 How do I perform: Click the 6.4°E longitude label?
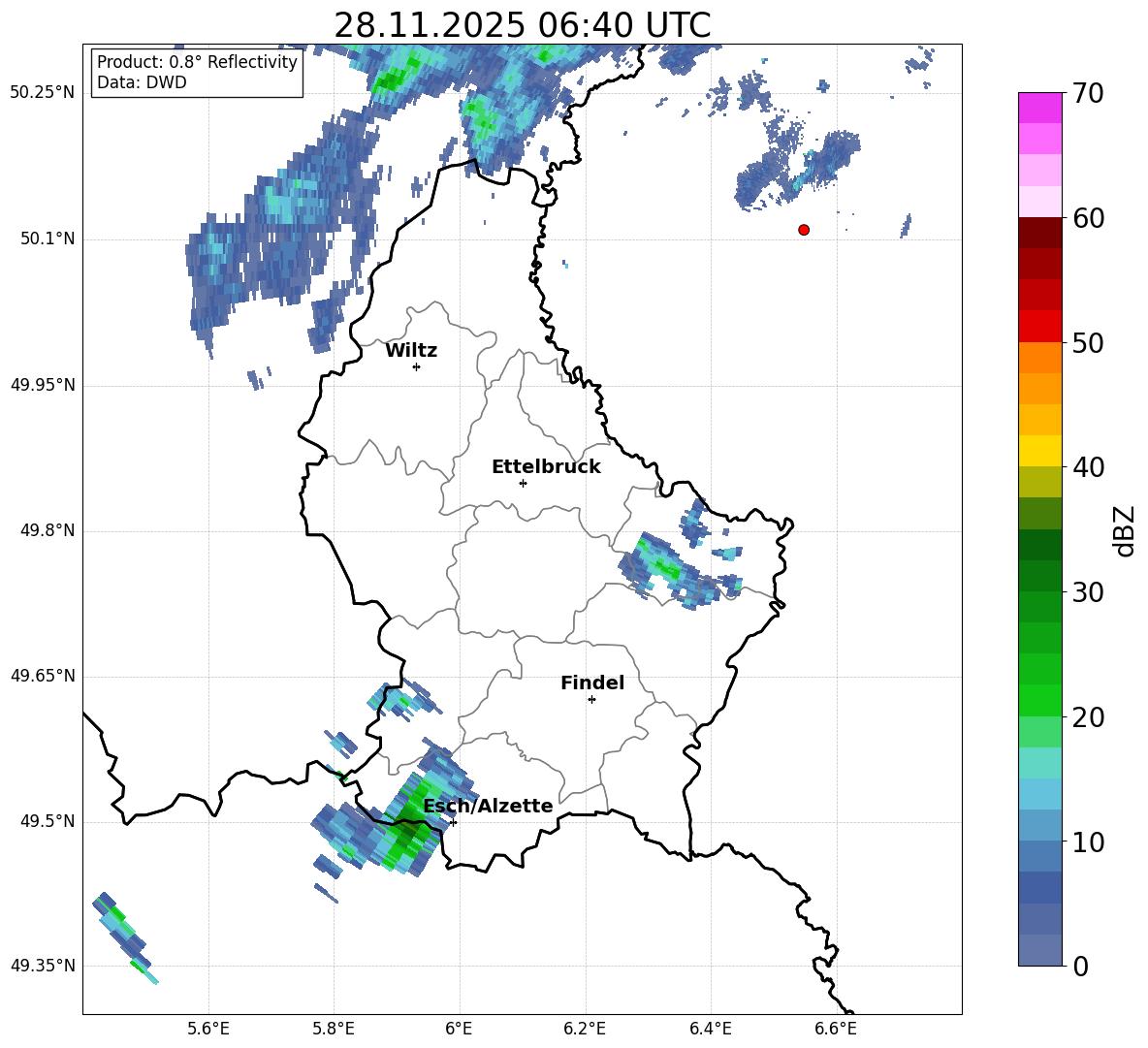(x=711, y=1029)
